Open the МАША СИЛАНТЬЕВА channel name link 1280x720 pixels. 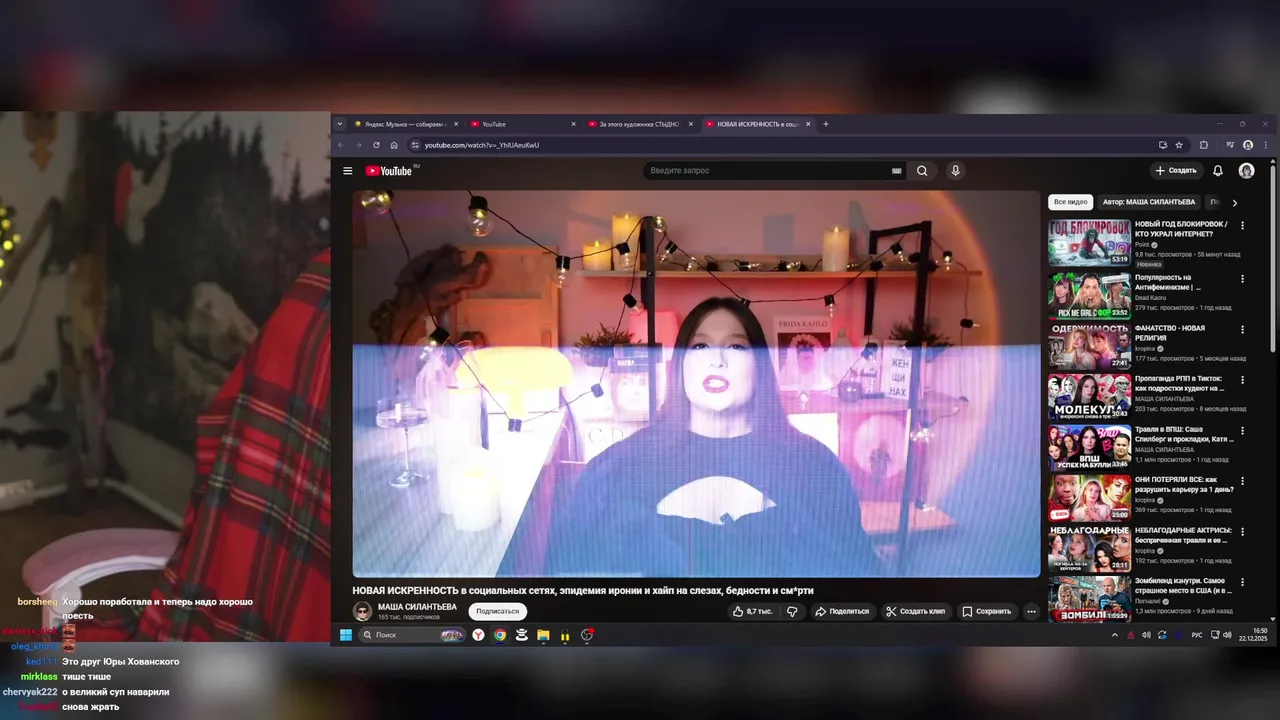417,607
